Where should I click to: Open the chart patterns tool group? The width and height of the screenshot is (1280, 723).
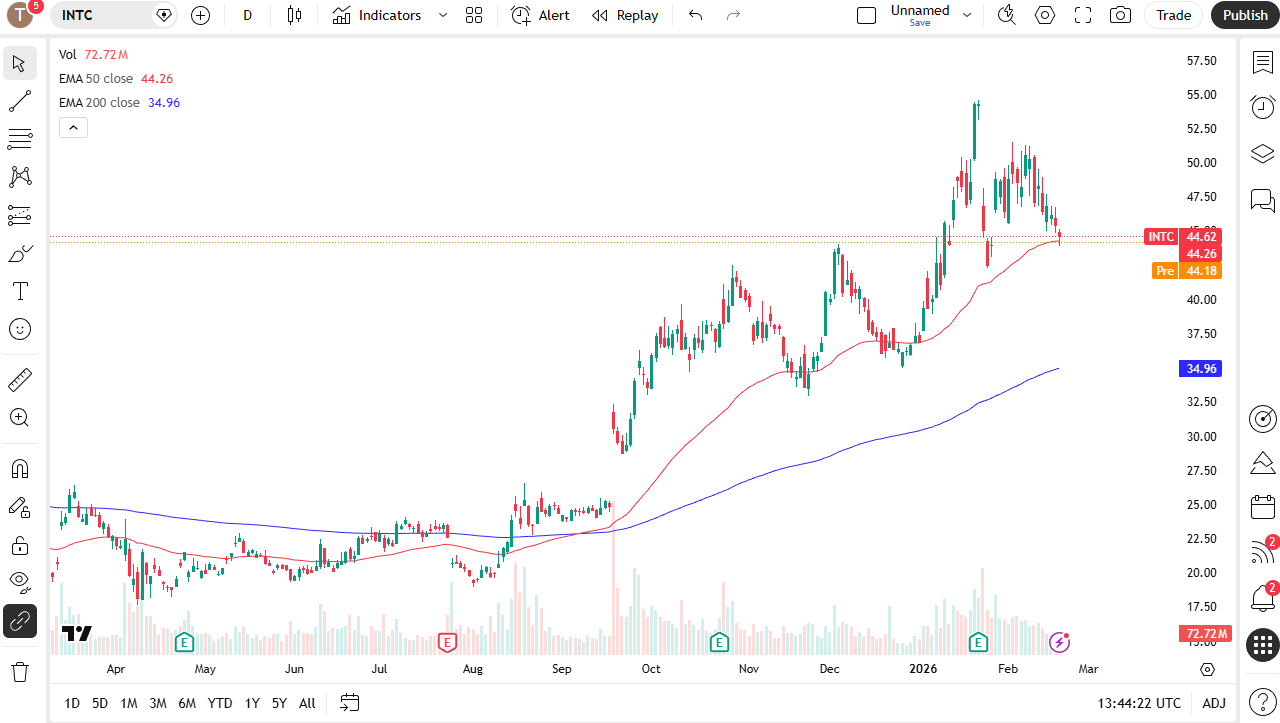point(20,177)
